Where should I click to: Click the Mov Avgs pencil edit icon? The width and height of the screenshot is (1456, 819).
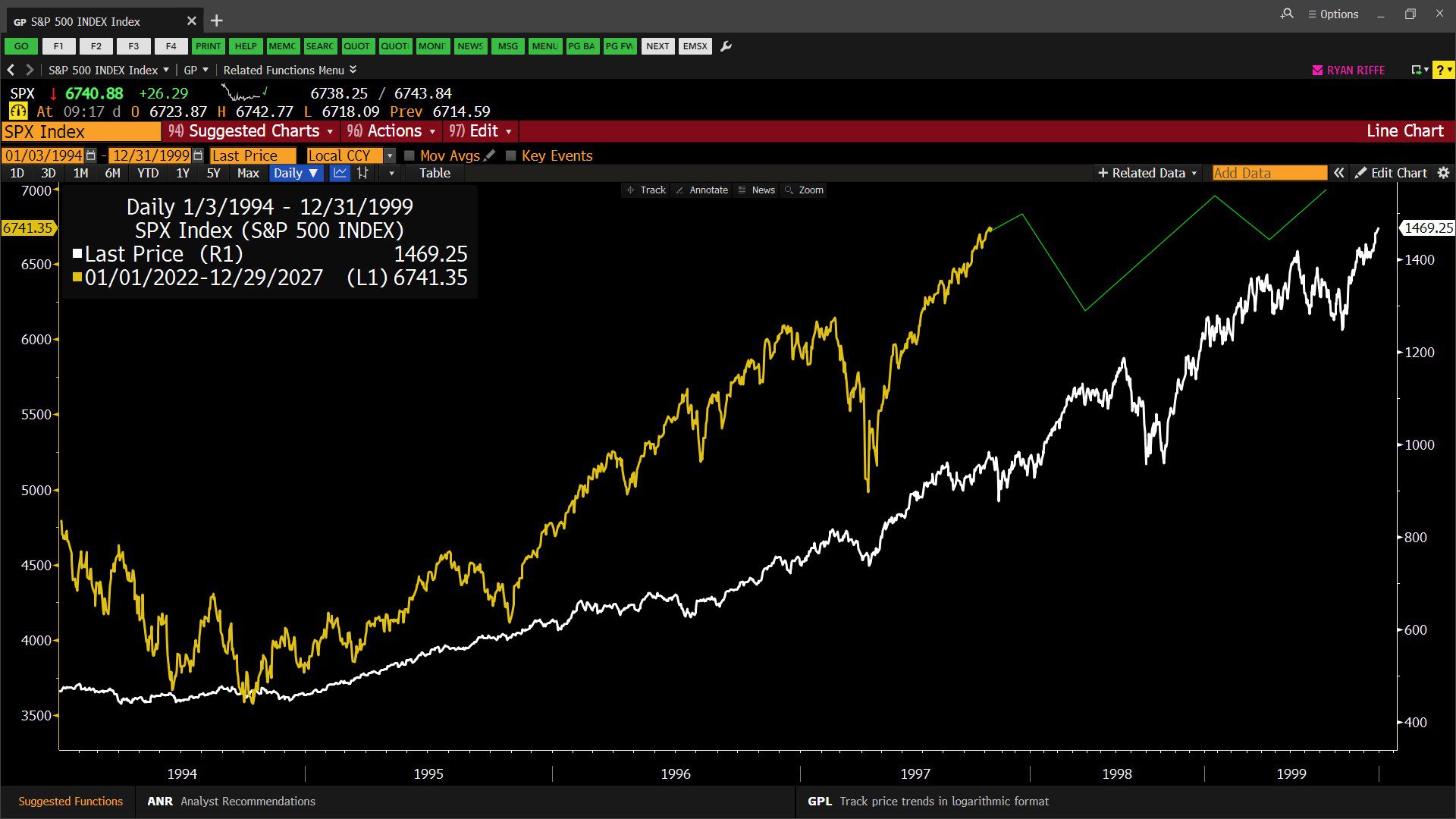coord(489,155)
